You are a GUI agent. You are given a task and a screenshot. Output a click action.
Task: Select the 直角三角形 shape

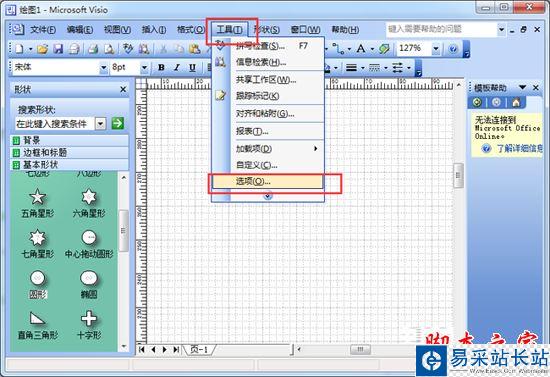38,325
